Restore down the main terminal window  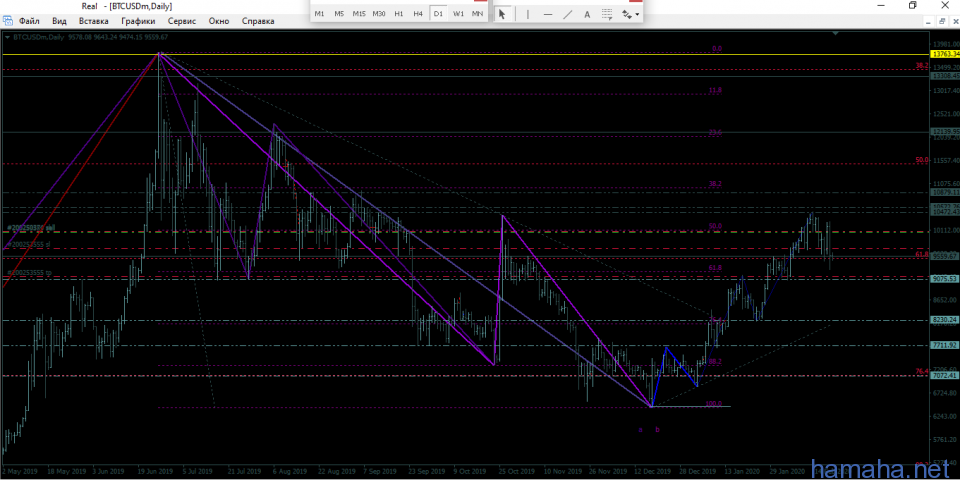[913, 6]
